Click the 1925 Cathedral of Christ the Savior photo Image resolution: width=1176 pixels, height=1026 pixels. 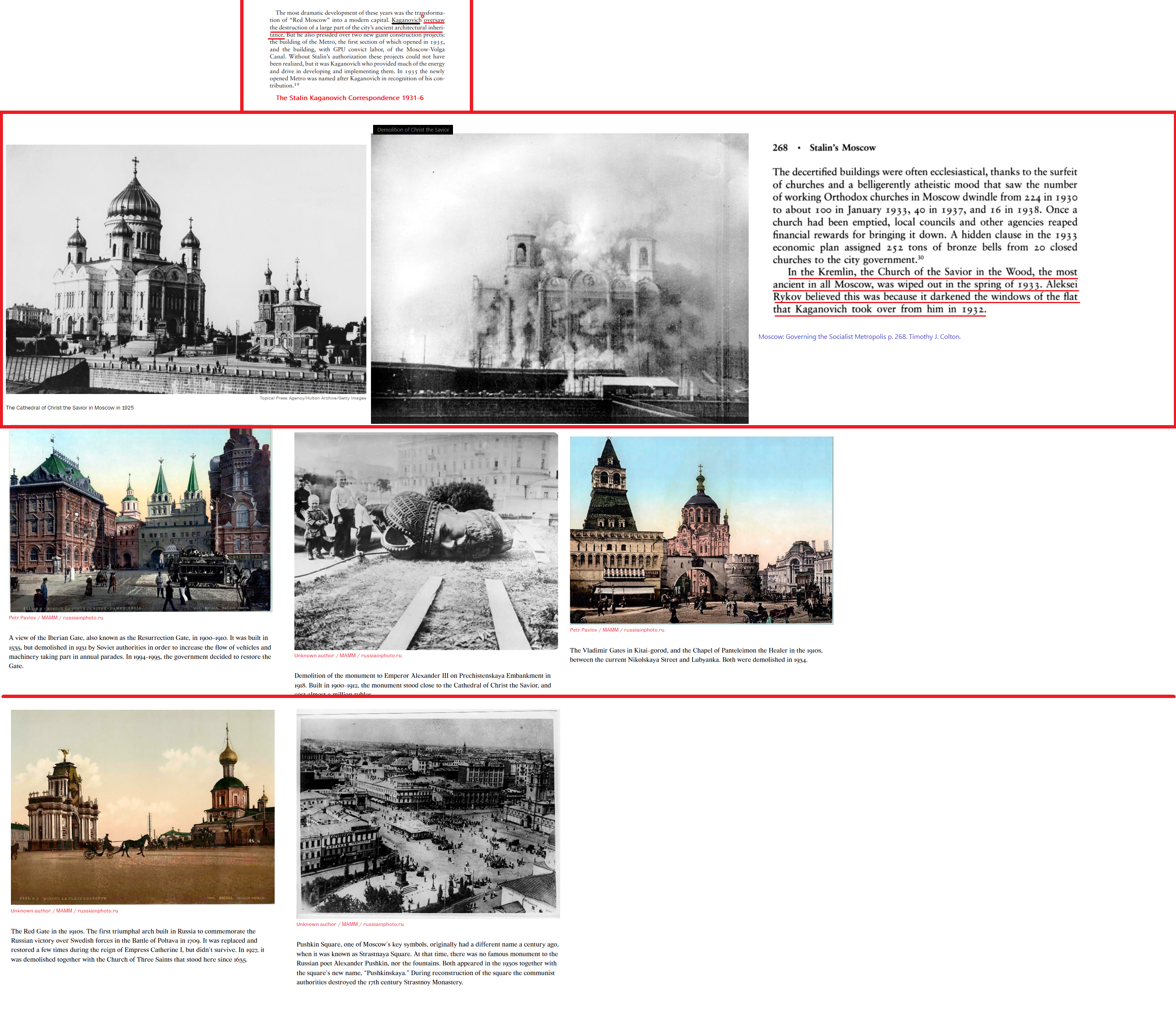[186, 269]
